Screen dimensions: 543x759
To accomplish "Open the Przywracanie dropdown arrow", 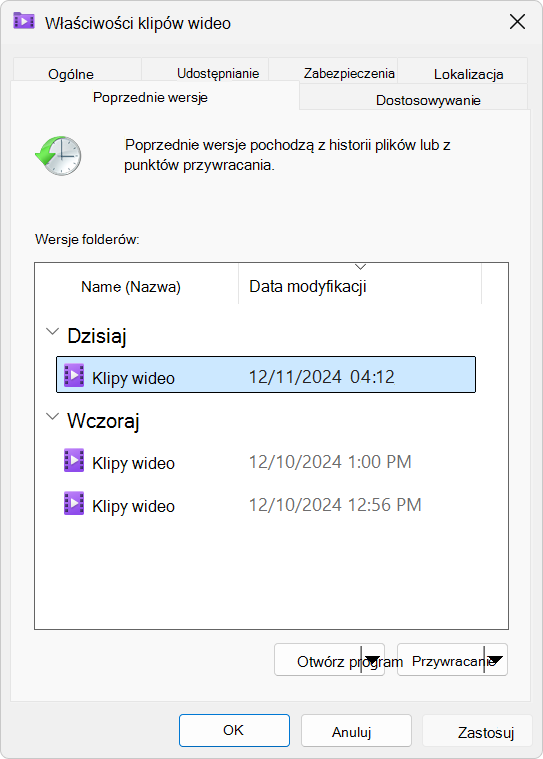I will pos(495,659).
